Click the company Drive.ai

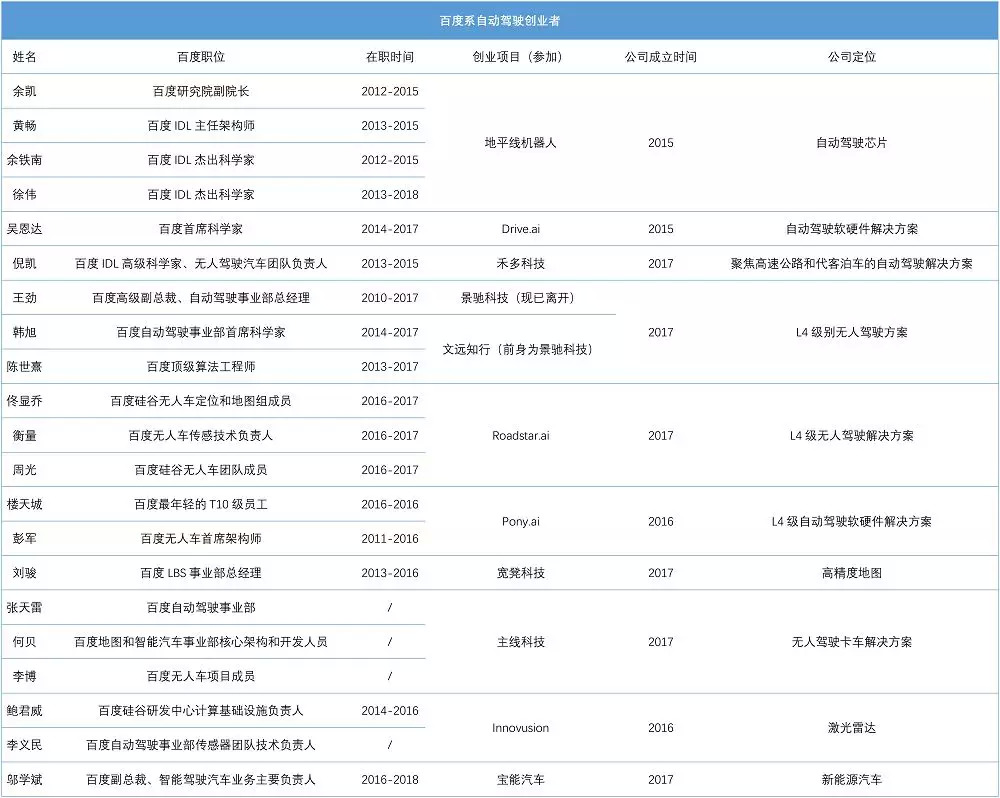pos(520,229)
